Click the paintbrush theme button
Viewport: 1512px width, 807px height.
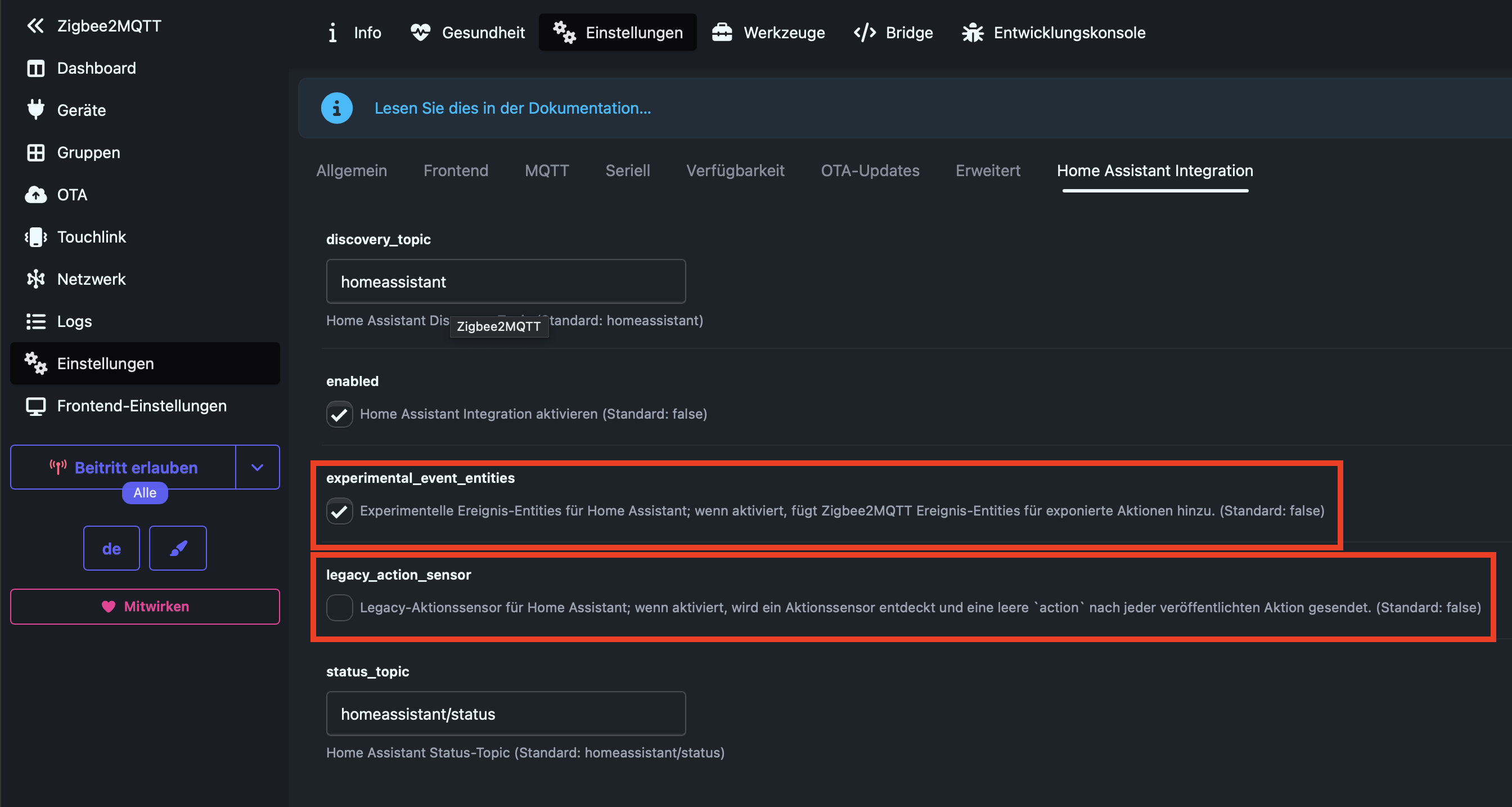[x=178, y=548]
